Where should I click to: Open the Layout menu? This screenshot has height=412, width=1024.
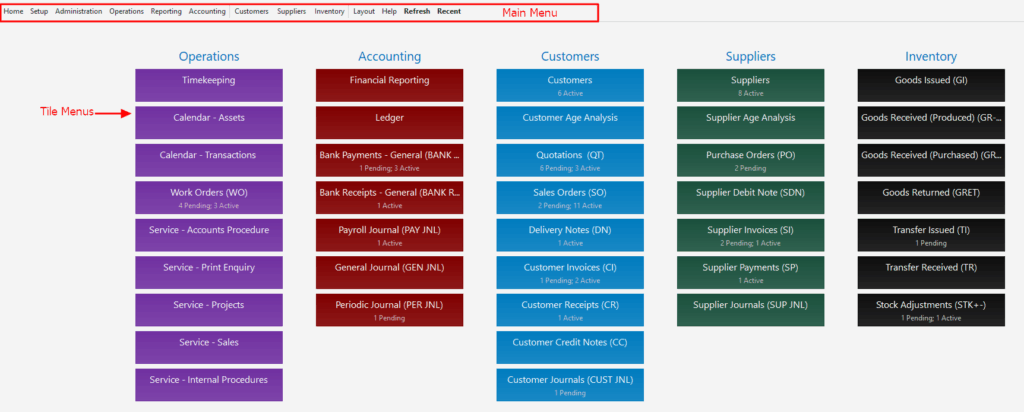click(x=364, y=11)
